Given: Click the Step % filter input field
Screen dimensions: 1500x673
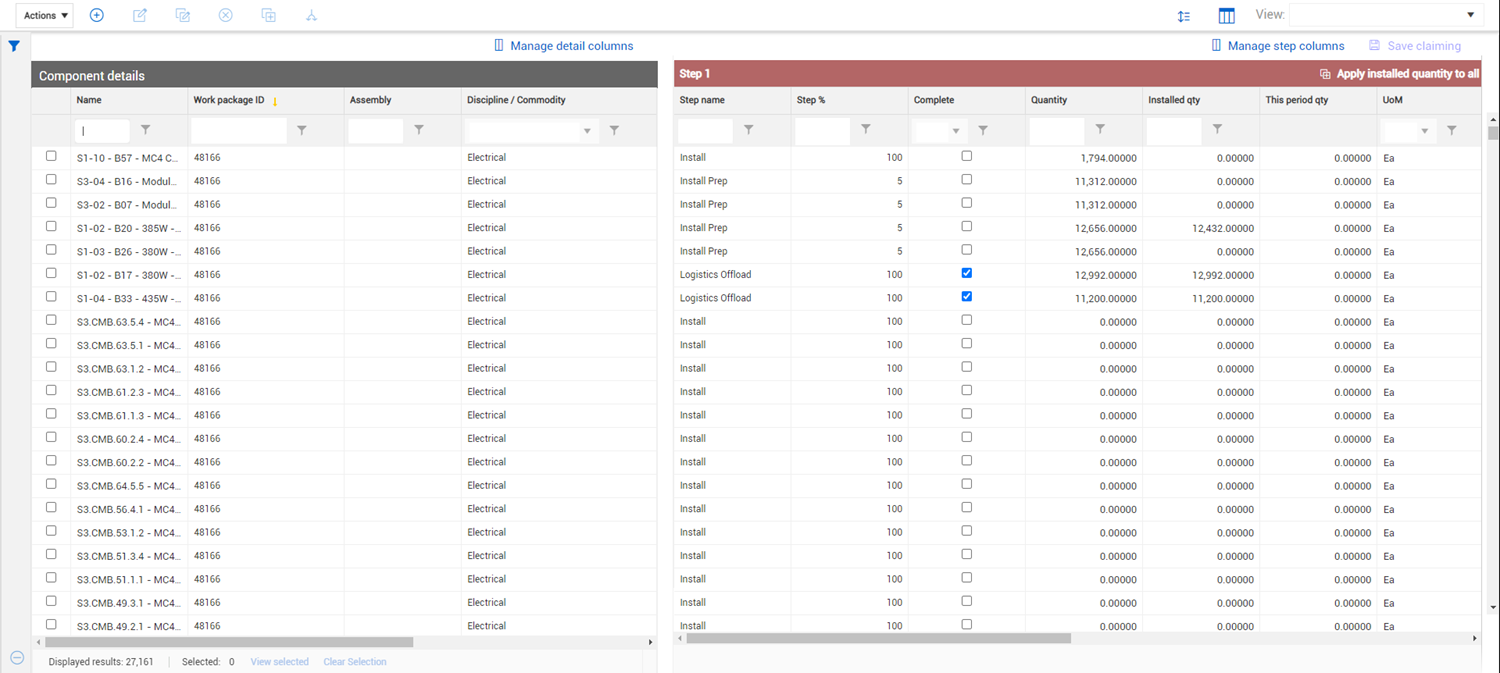Looking at the screenshot, I should [823, 131].
